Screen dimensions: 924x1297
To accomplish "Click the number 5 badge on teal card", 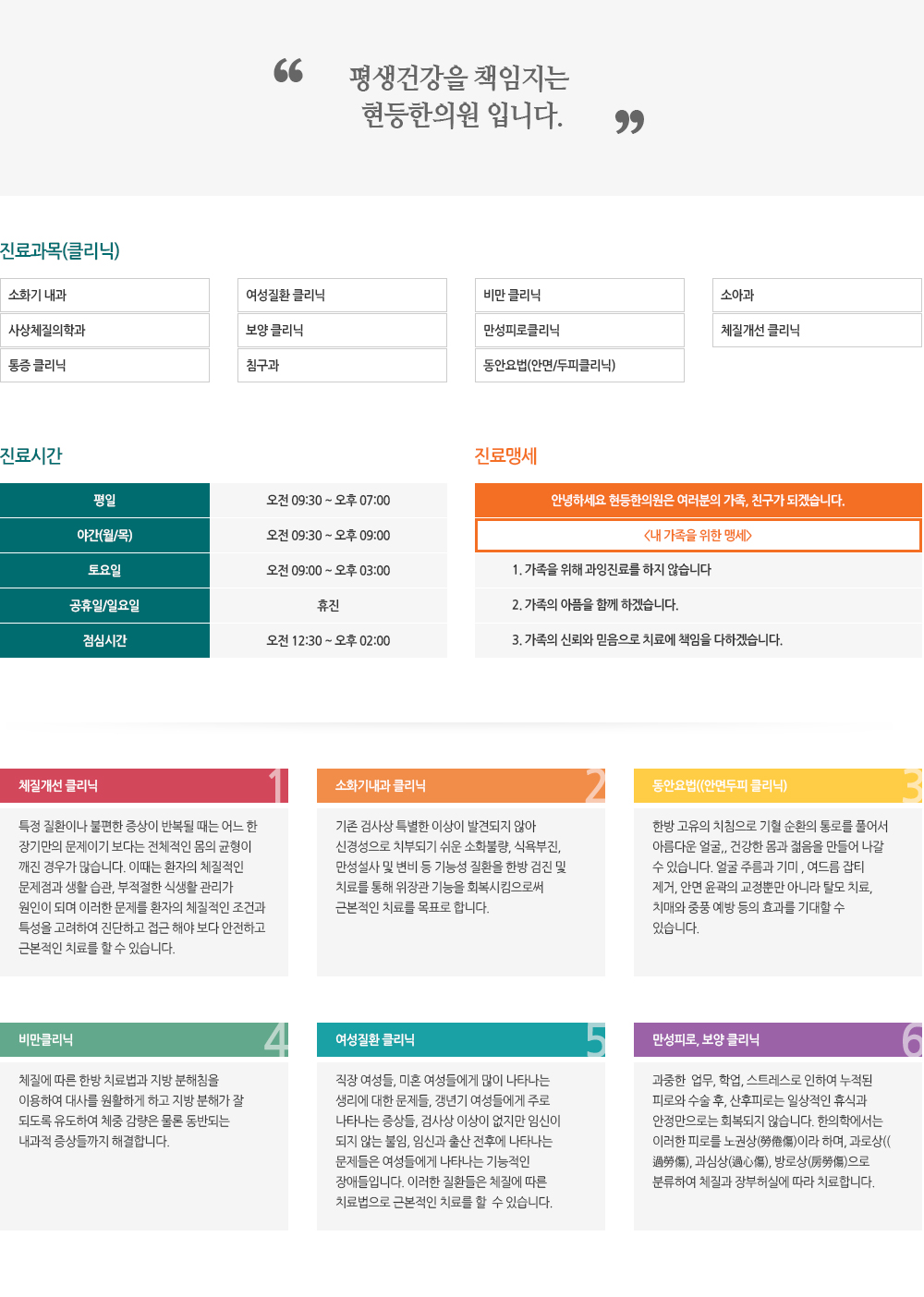I will point(595,1039).
